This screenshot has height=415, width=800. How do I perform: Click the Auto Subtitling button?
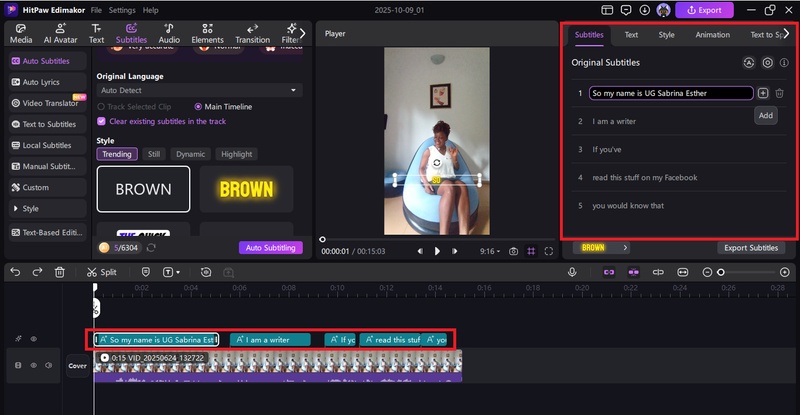coord(270,247)
